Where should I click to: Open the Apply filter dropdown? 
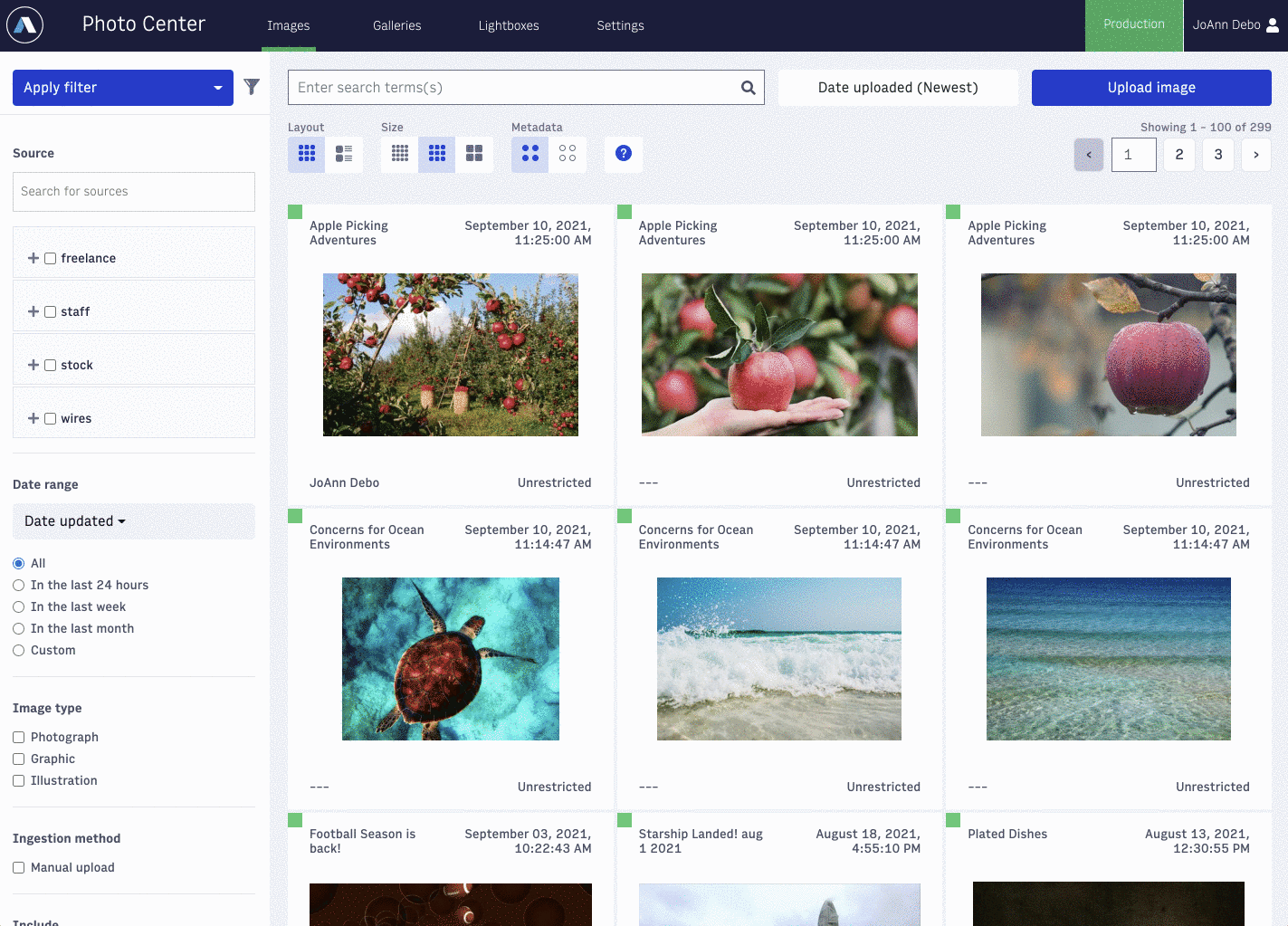(123, 88)
